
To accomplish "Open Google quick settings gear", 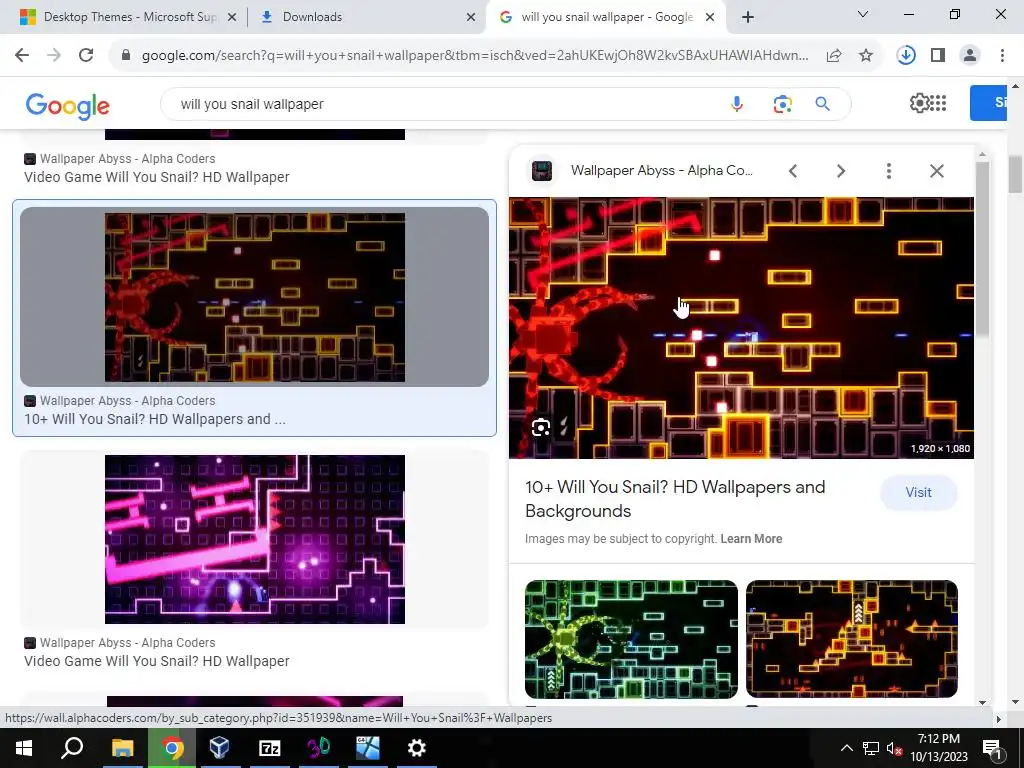I will click(x=919, y=103).
